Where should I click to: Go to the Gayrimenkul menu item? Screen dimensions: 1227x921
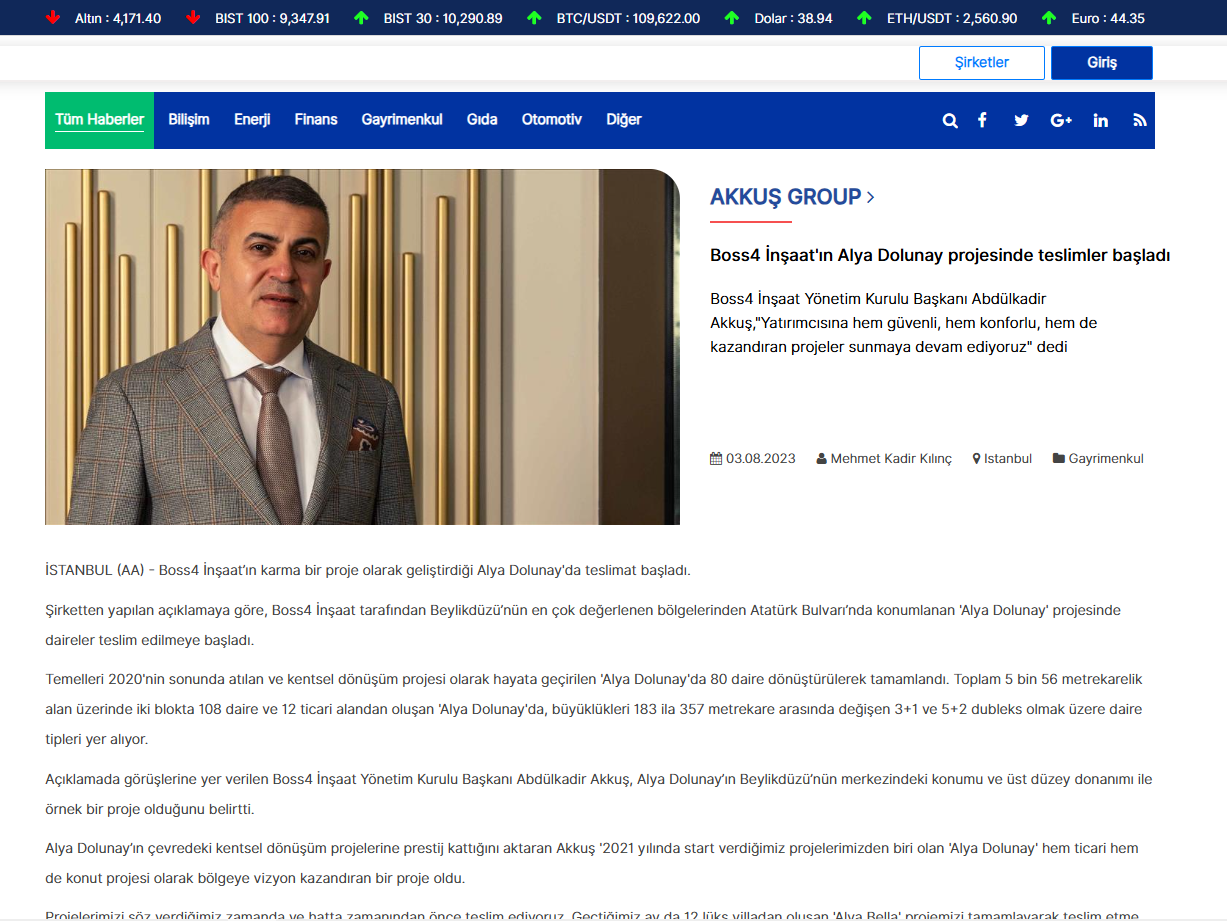(x=402, y=120)
